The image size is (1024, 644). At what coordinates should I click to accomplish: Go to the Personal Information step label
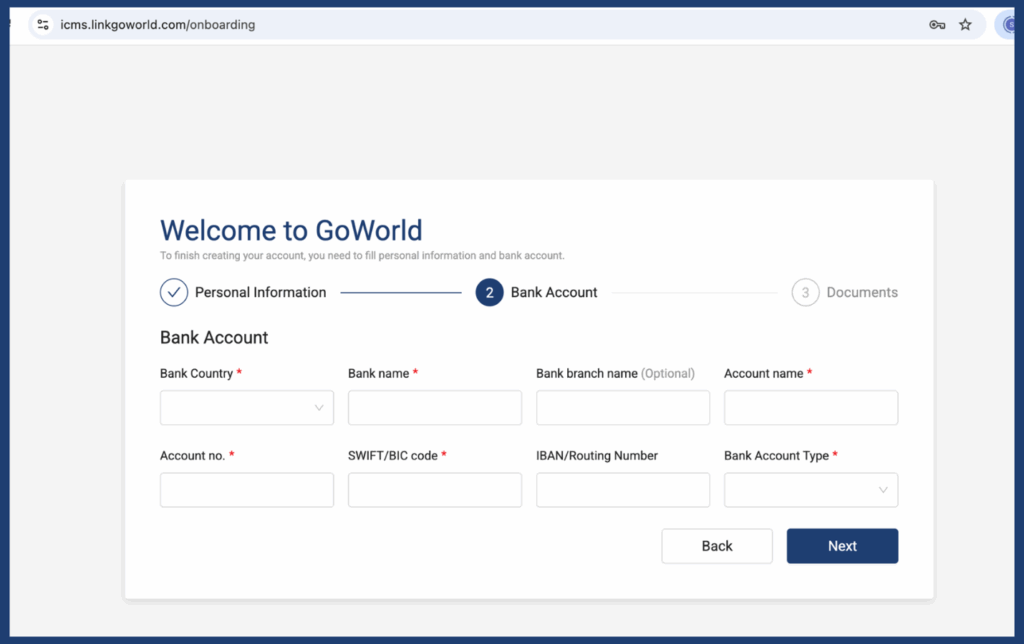[x=260, y=293]
